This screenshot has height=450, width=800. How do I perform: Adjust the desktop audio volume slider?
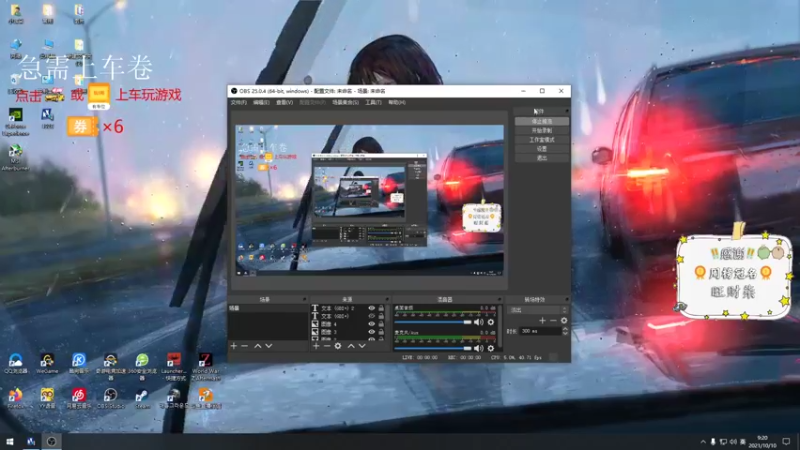(433, 322)
